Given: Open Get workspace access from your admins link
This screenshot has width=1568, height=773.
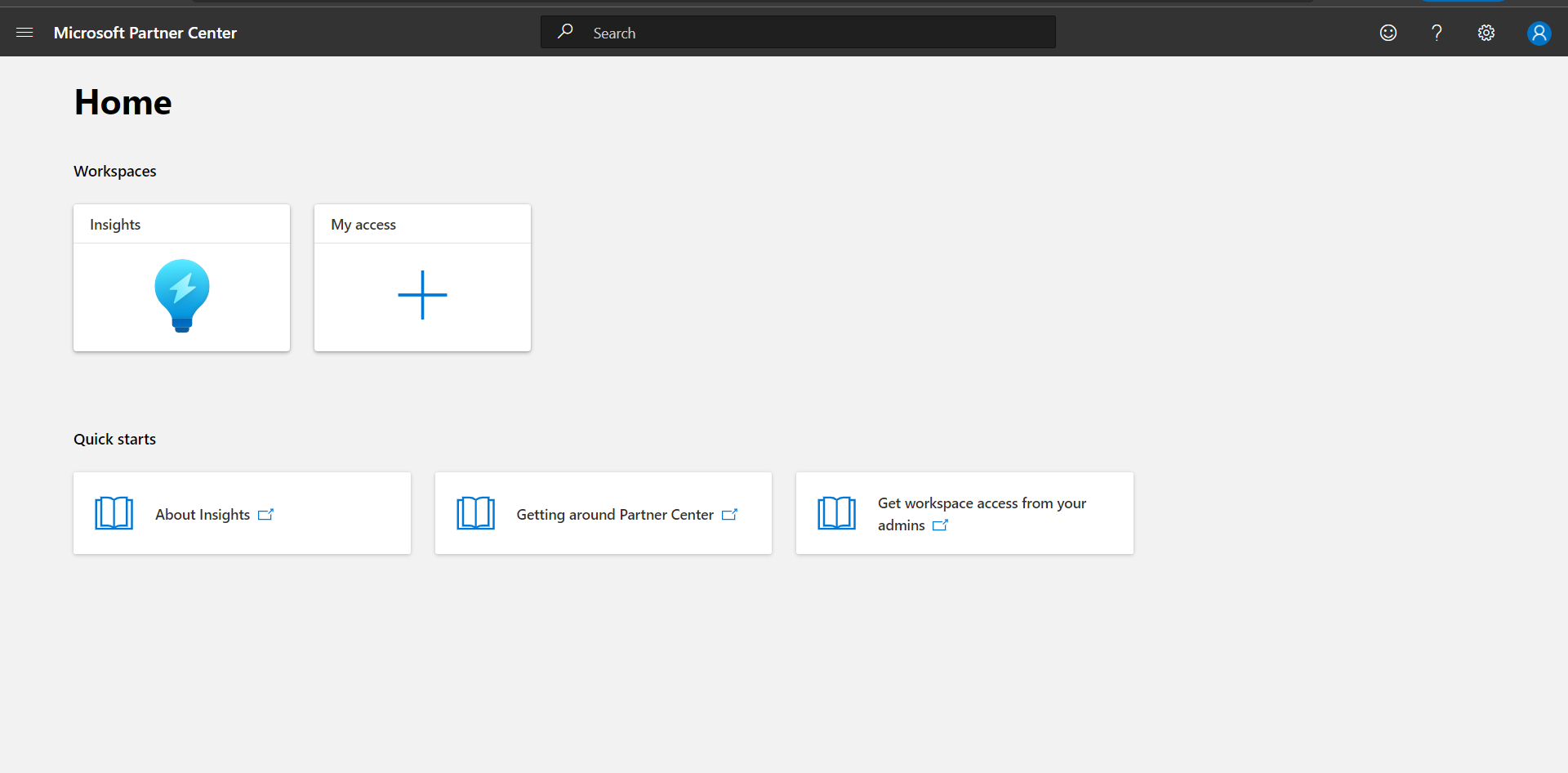Looking at the screenshot, I should pos(982,514).
